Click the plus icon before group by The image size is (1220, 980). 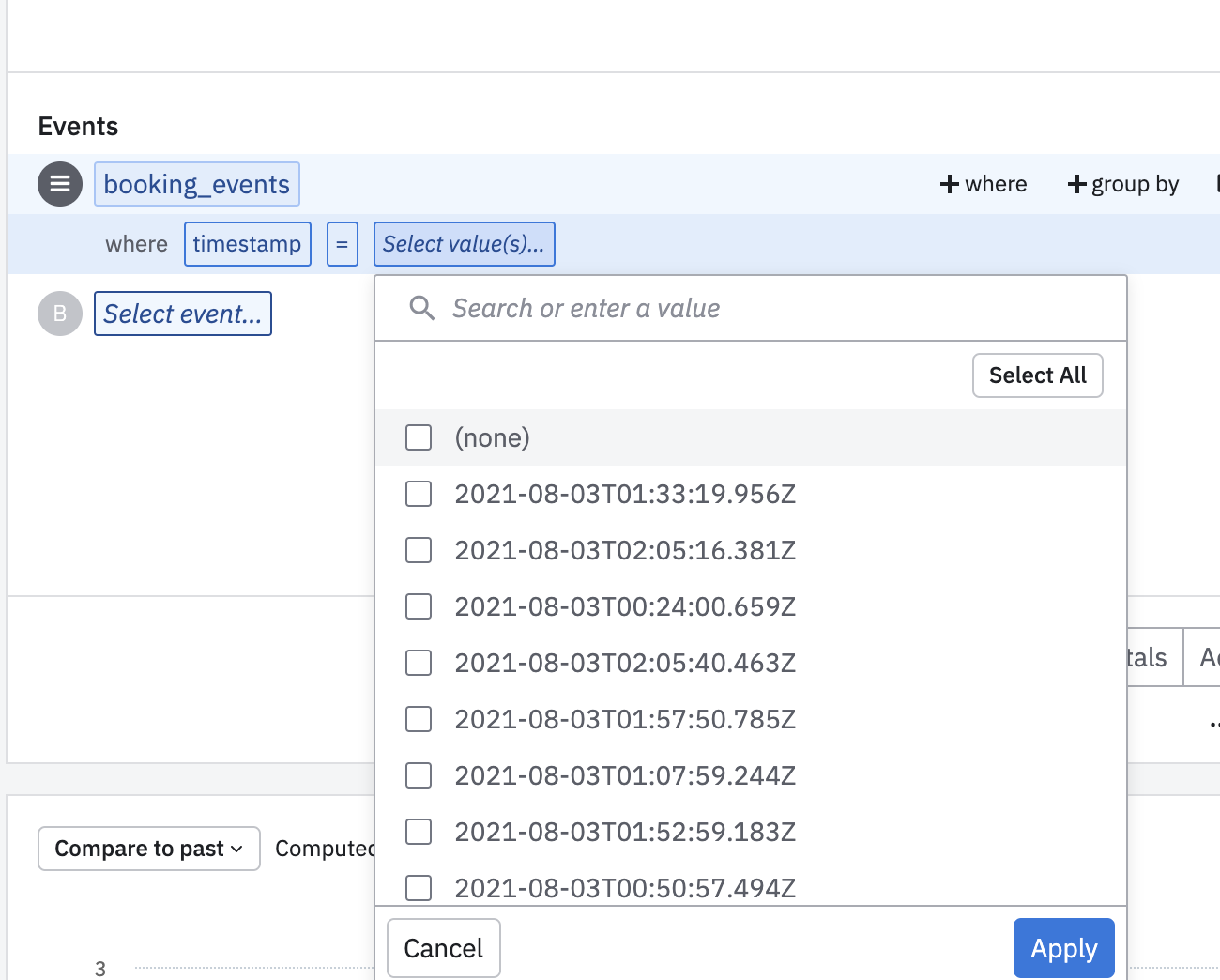[x=1077, y=184]
